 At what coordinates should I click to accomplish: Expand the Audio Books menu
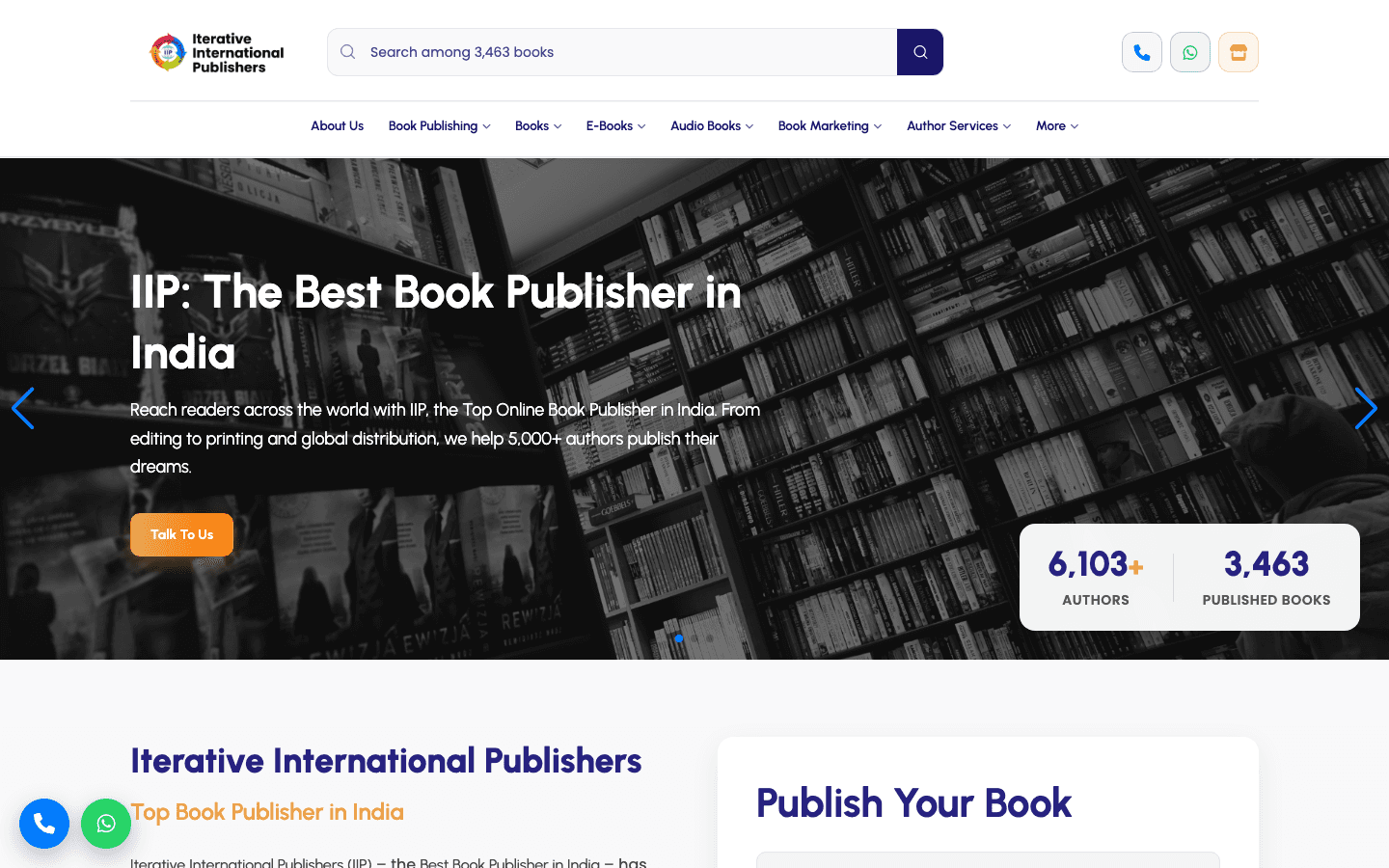pyautogui.click(x=712, y=126)
